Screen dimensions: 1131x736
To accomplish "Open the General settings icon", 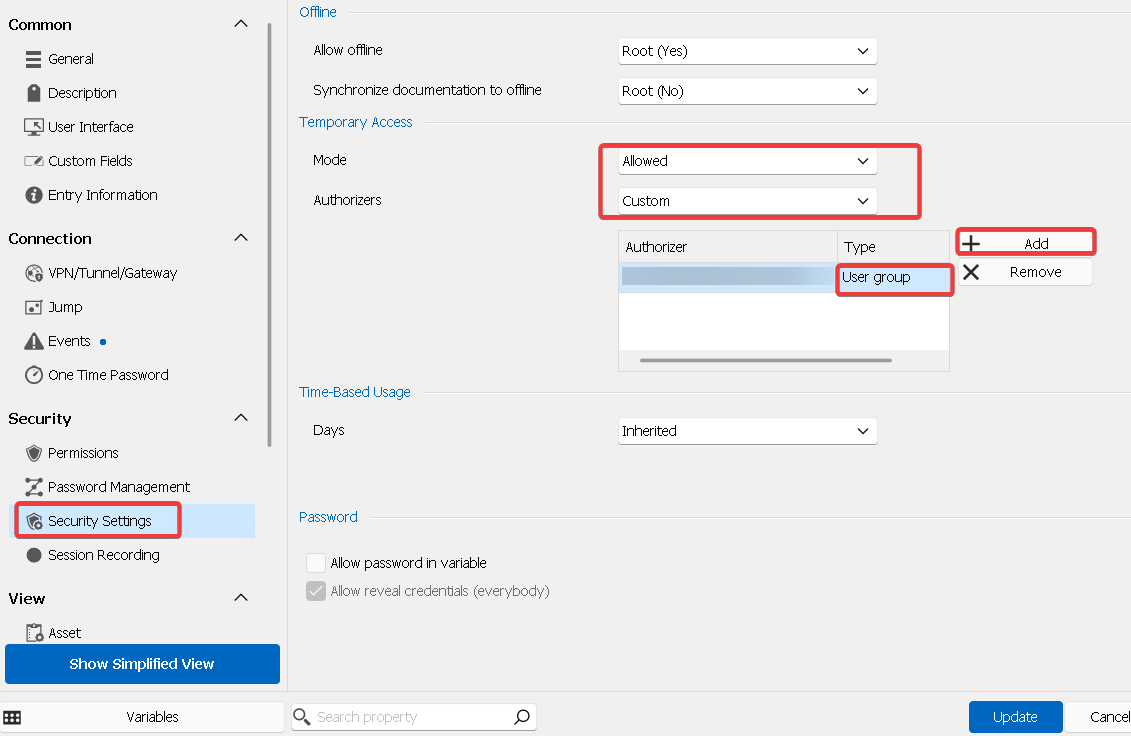I will [33, 59].
